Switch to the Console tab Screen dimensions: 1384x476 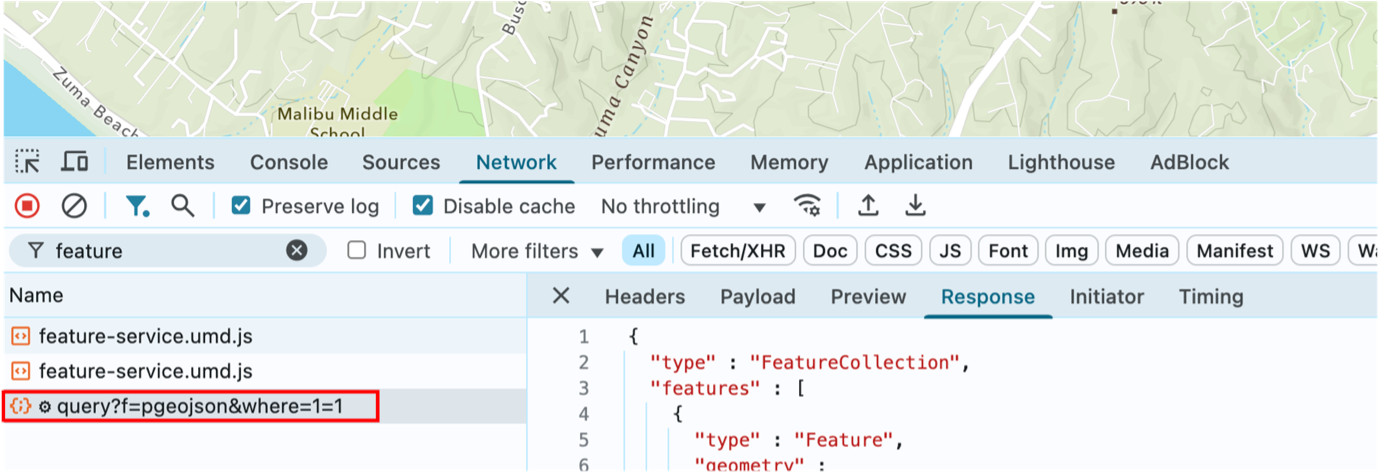coord(288,162)
